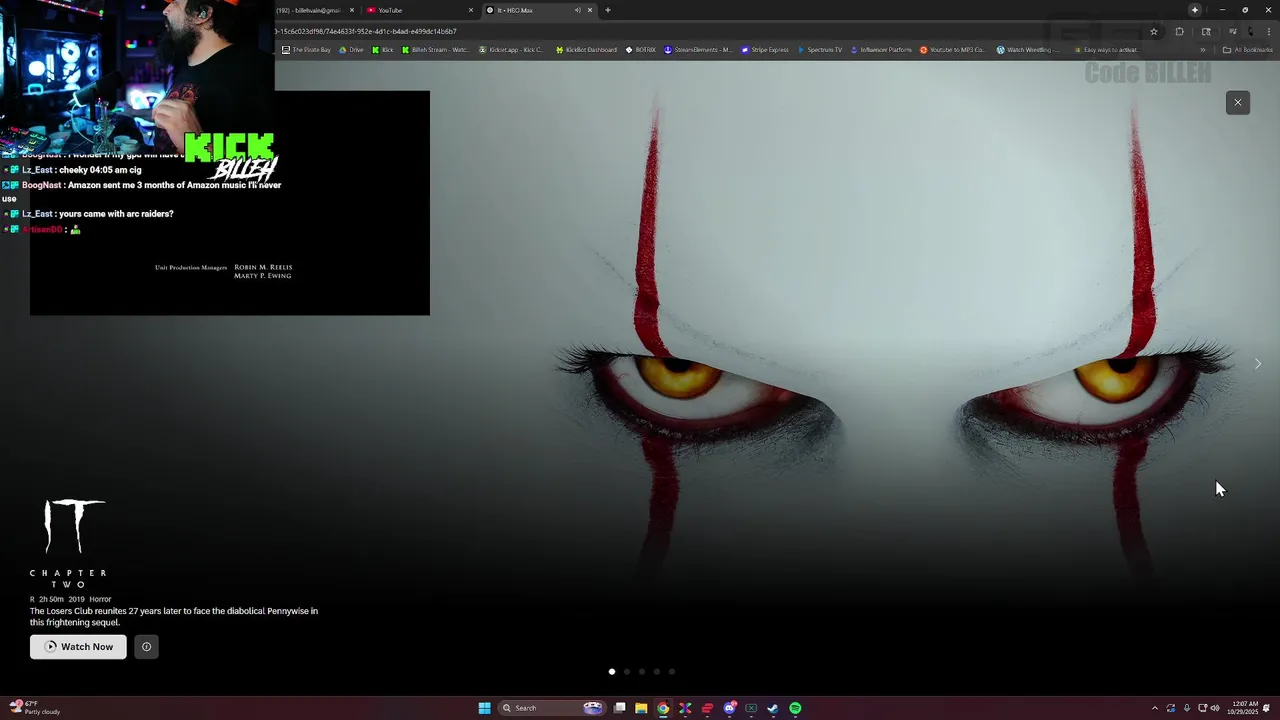
Task: Open the Easy ways to activate bookmark
Action: tap(1106, 50)
